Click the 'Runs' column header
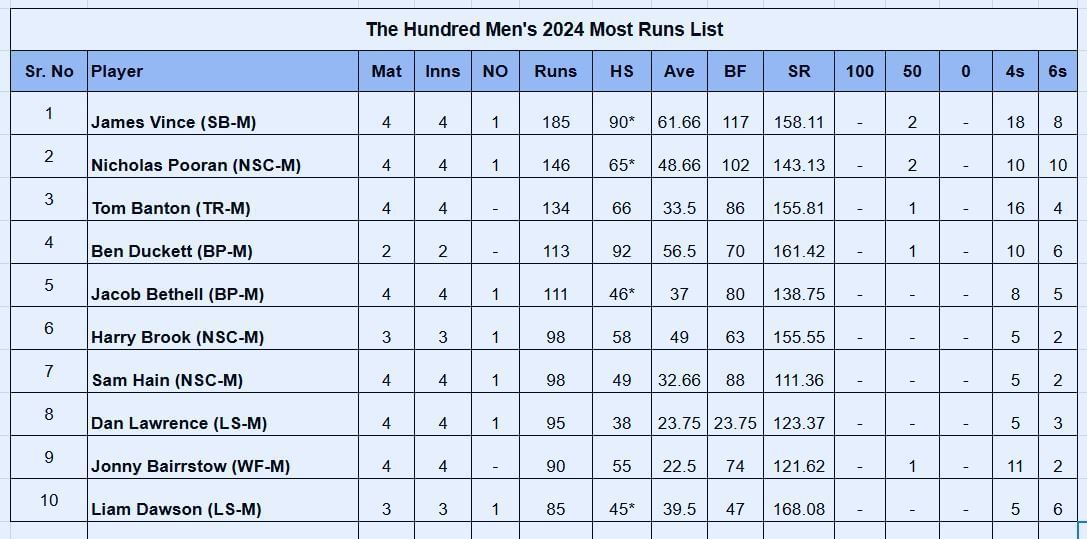Screen dimensions: 1087x539 [x=555, y=71]
